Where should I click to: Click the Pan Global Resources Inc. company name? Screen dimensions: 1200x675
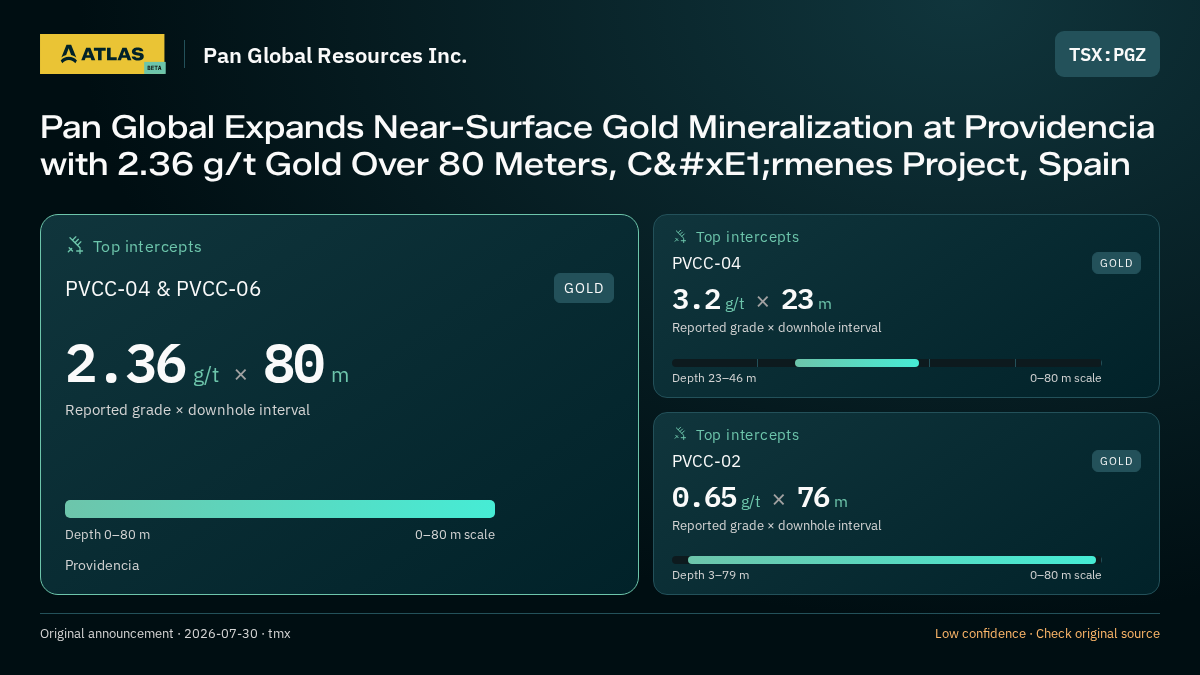(335, 56)
